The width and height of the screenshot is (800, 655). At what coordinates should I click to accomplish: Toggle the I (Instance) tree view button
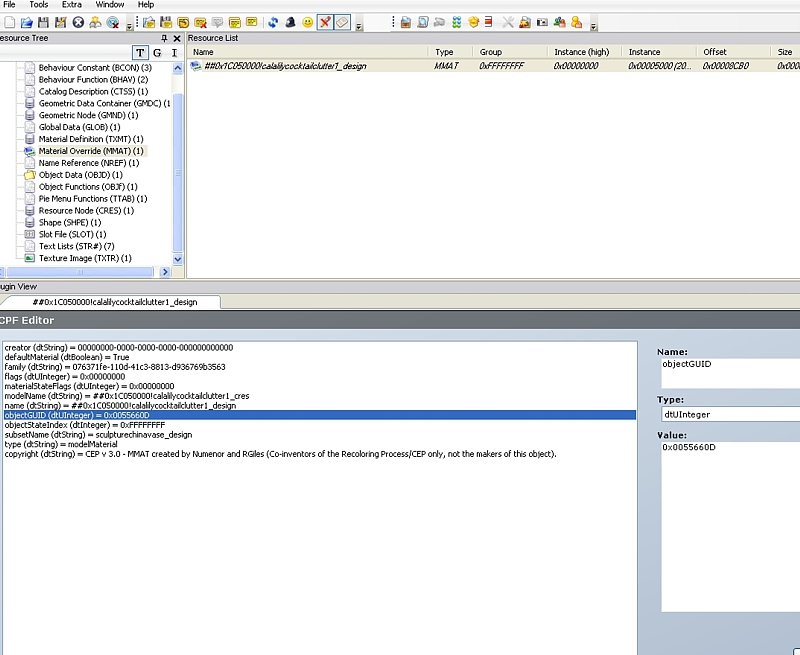[x=174, y=53]
